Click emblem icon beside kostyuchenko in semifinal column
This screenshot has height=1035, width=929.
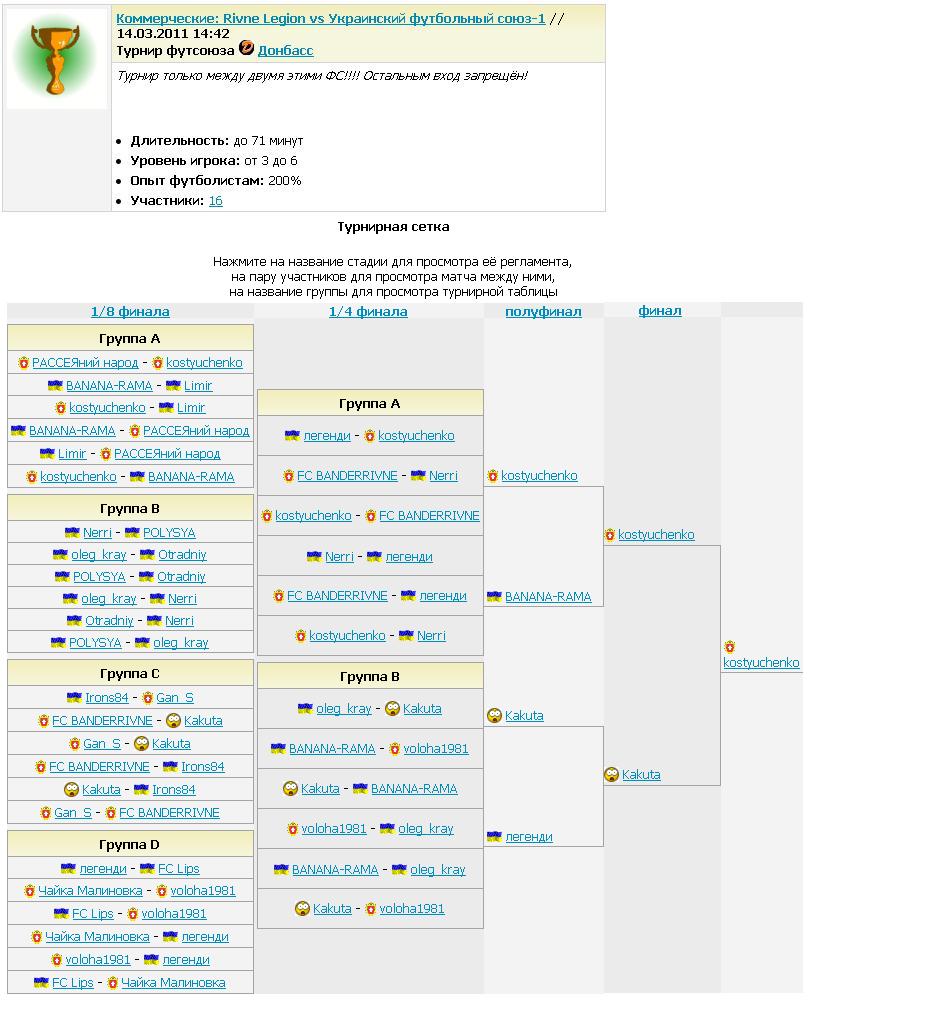[x=493, y=476]
